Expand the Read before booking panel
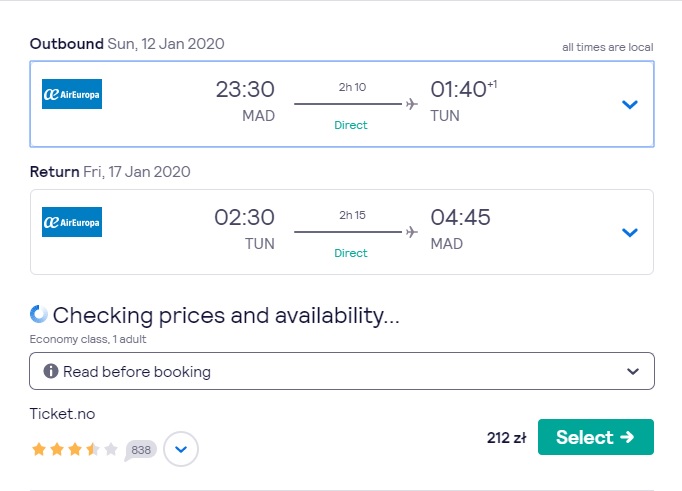682x491 pixels. pyautogui.click(x=342, y=371)
